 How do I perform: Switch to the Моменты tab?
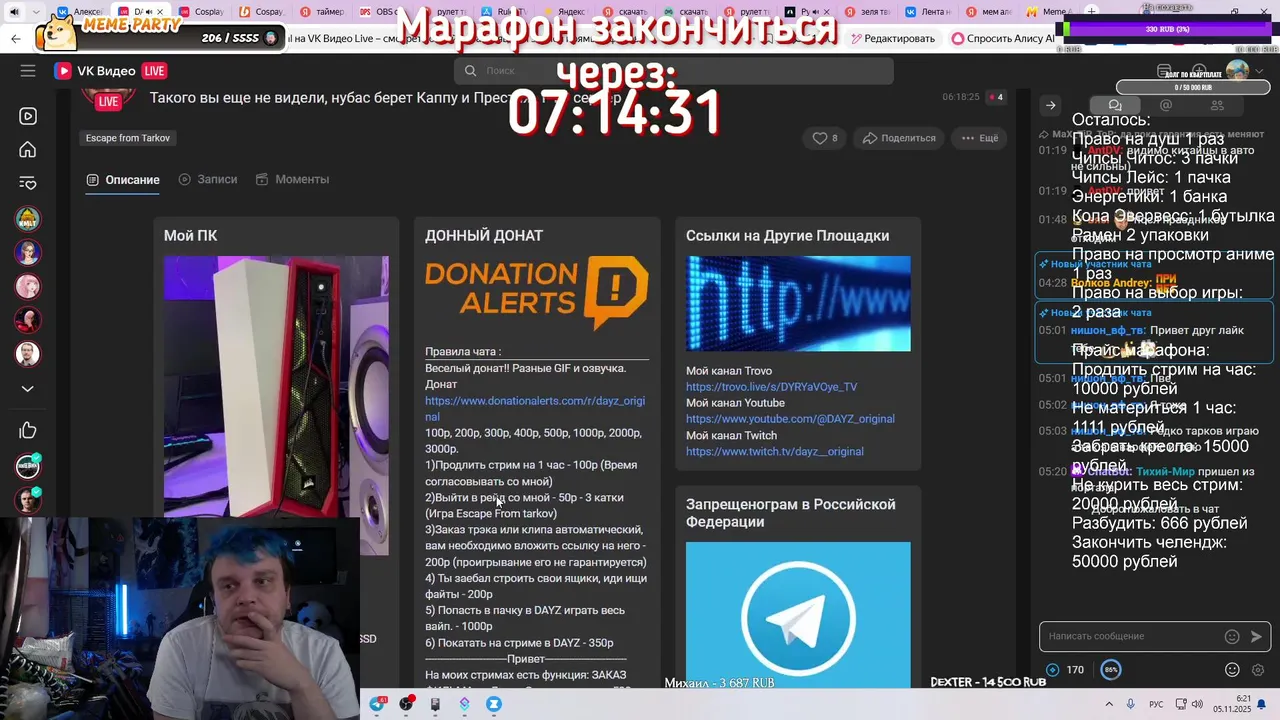tap(292, 179)
